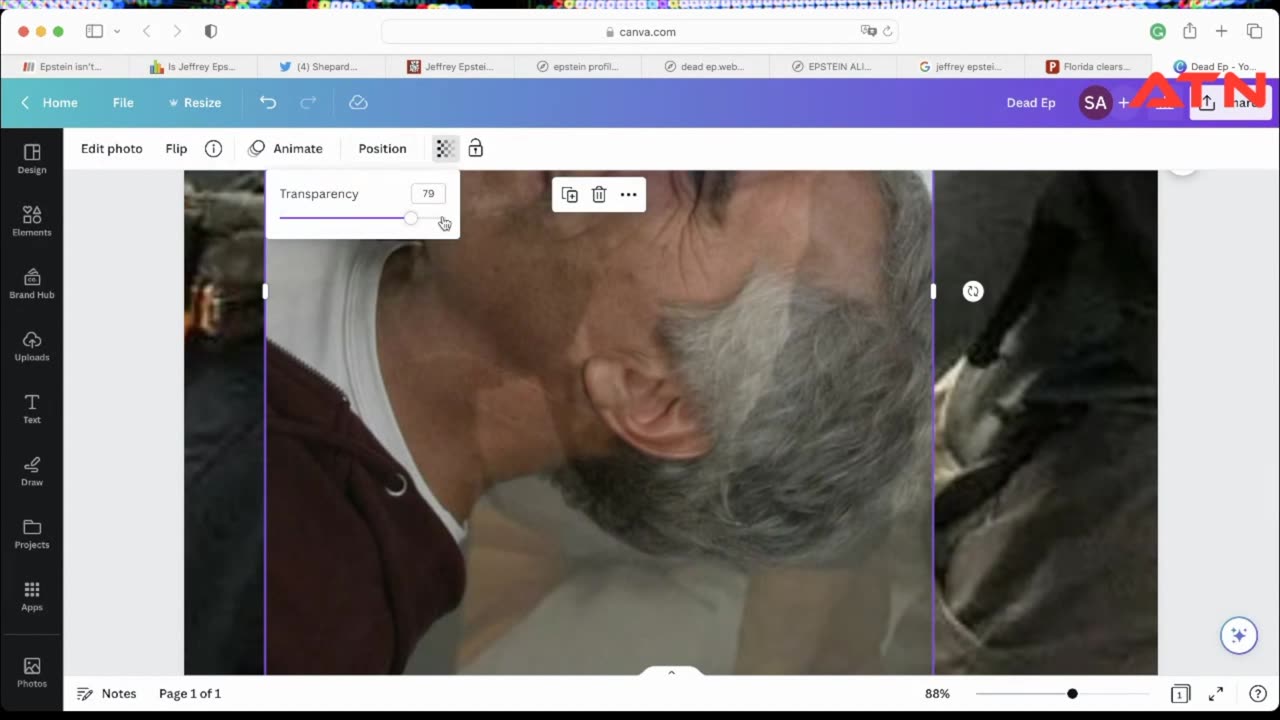Switch to Is Jeffrey Eps tab
Image resolution: width=1280 pixels, height=720 pixels.
point(192,67)
